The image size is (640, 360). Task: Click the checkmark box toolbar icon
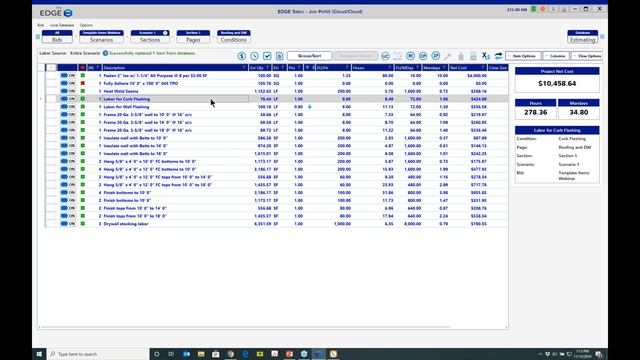267,56
